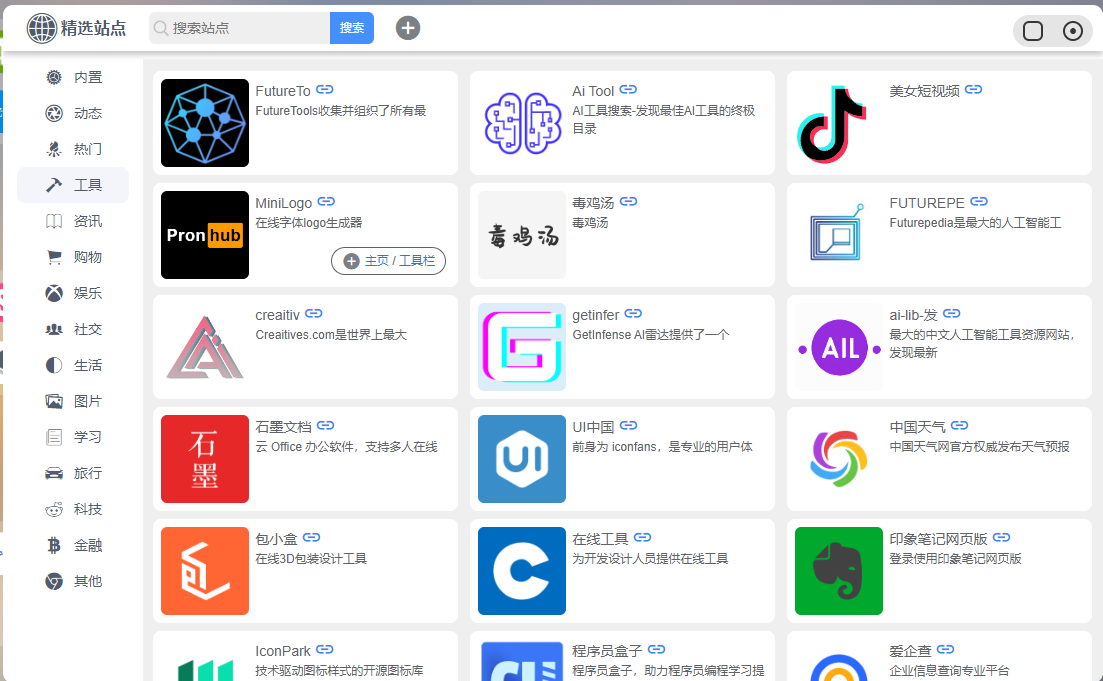This screenshot has width=1103, height=681.
Task: Select the 其他 sidebar category
Action: pos(73,581)
